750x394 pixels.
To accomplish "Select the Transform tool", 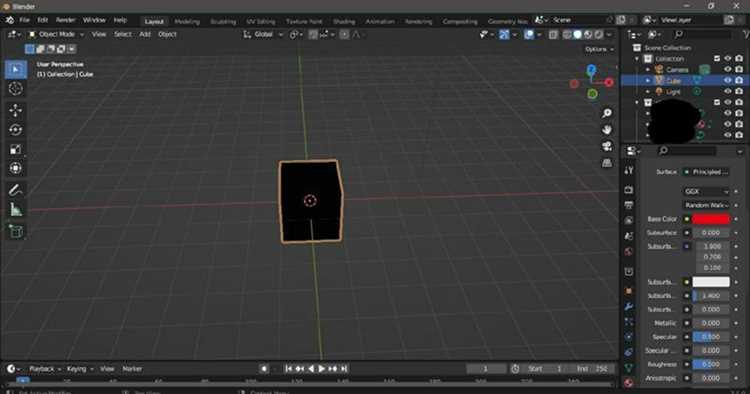I will (x=15, y=168).
